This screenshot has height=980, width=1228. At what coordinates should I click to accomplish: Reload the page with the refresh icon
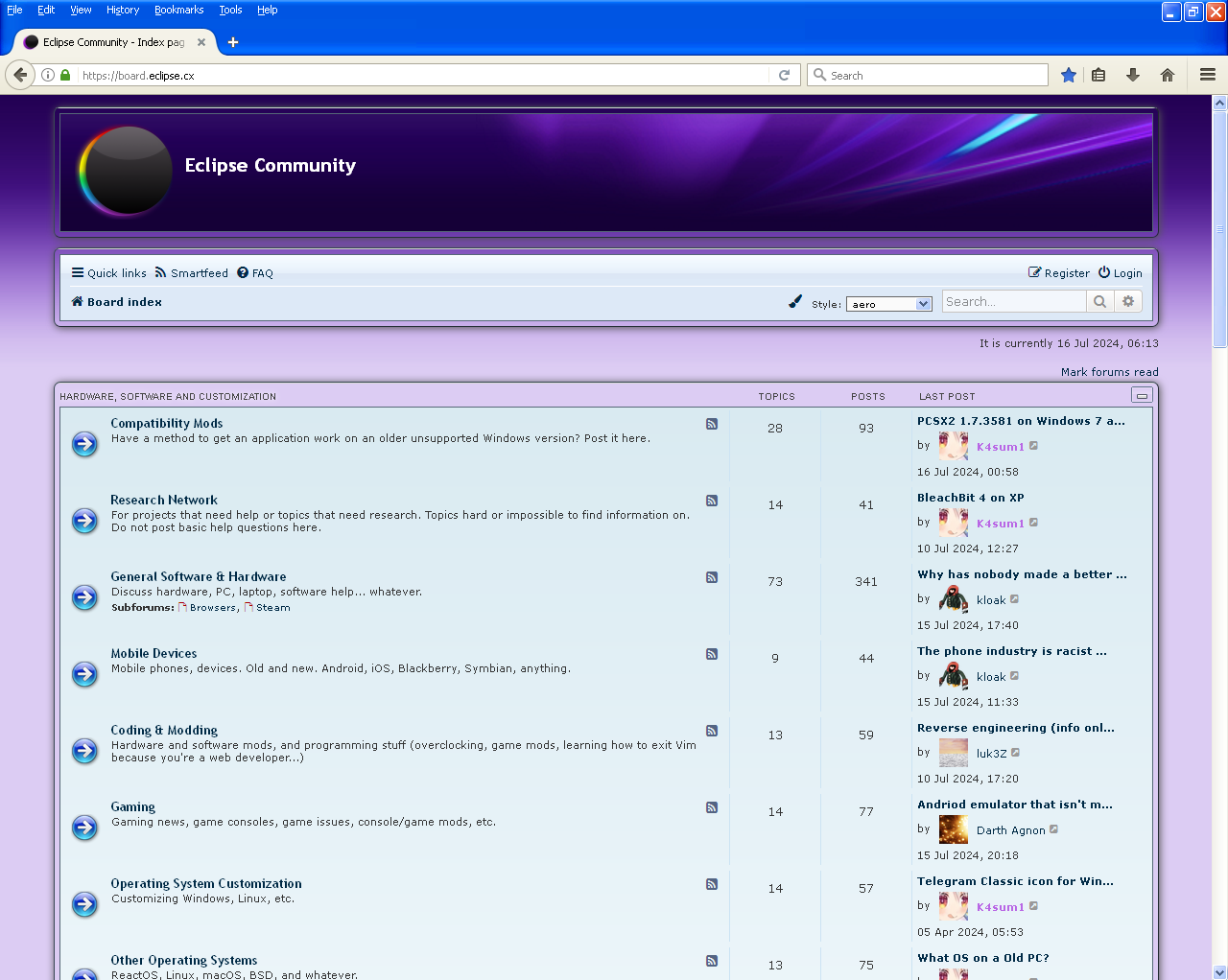point(784,75)
